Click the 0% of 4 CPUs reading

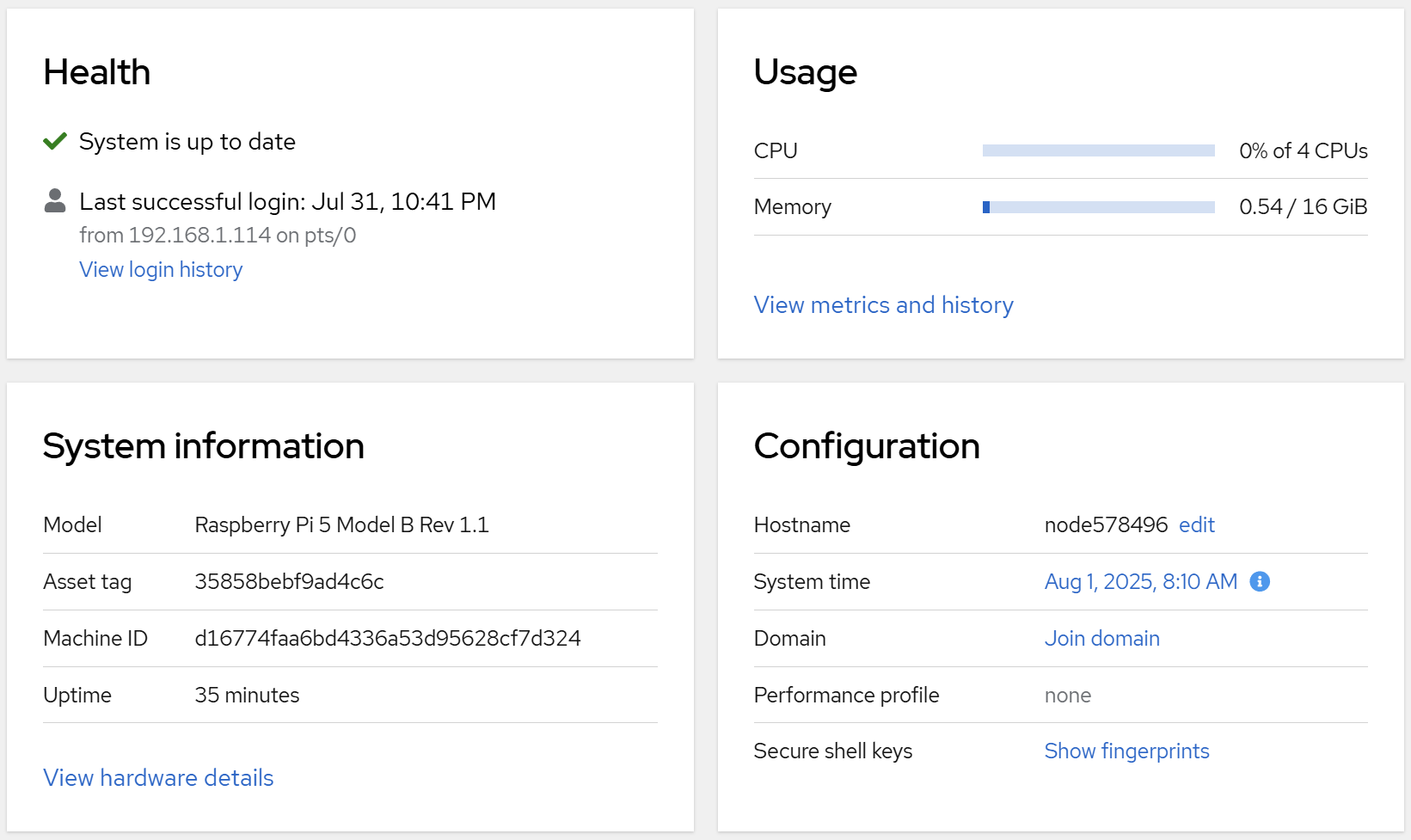coord(1303,151)
